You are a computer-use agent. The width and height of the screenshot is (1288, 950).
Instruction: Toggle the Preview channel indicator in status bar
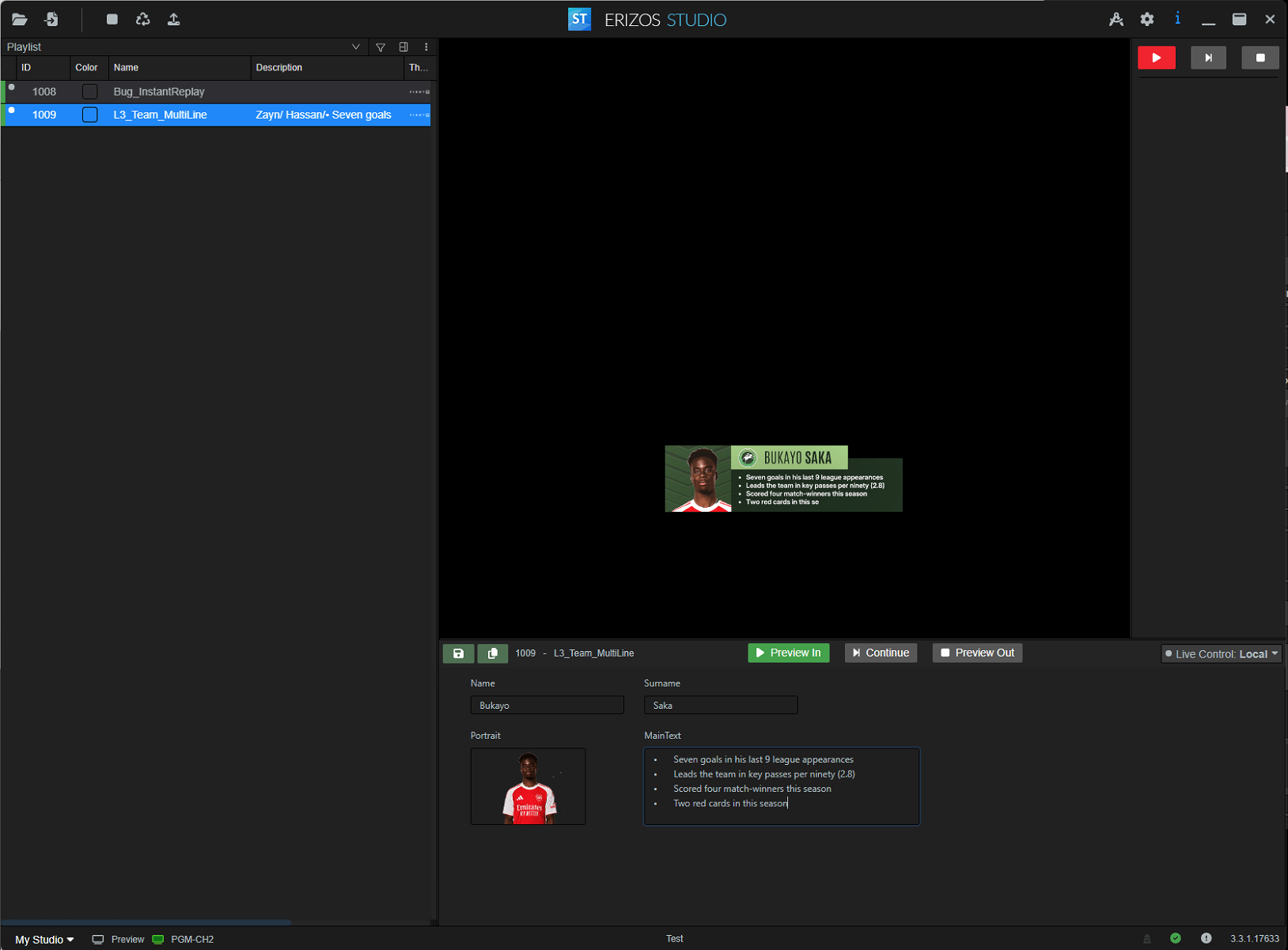point(119,940)
